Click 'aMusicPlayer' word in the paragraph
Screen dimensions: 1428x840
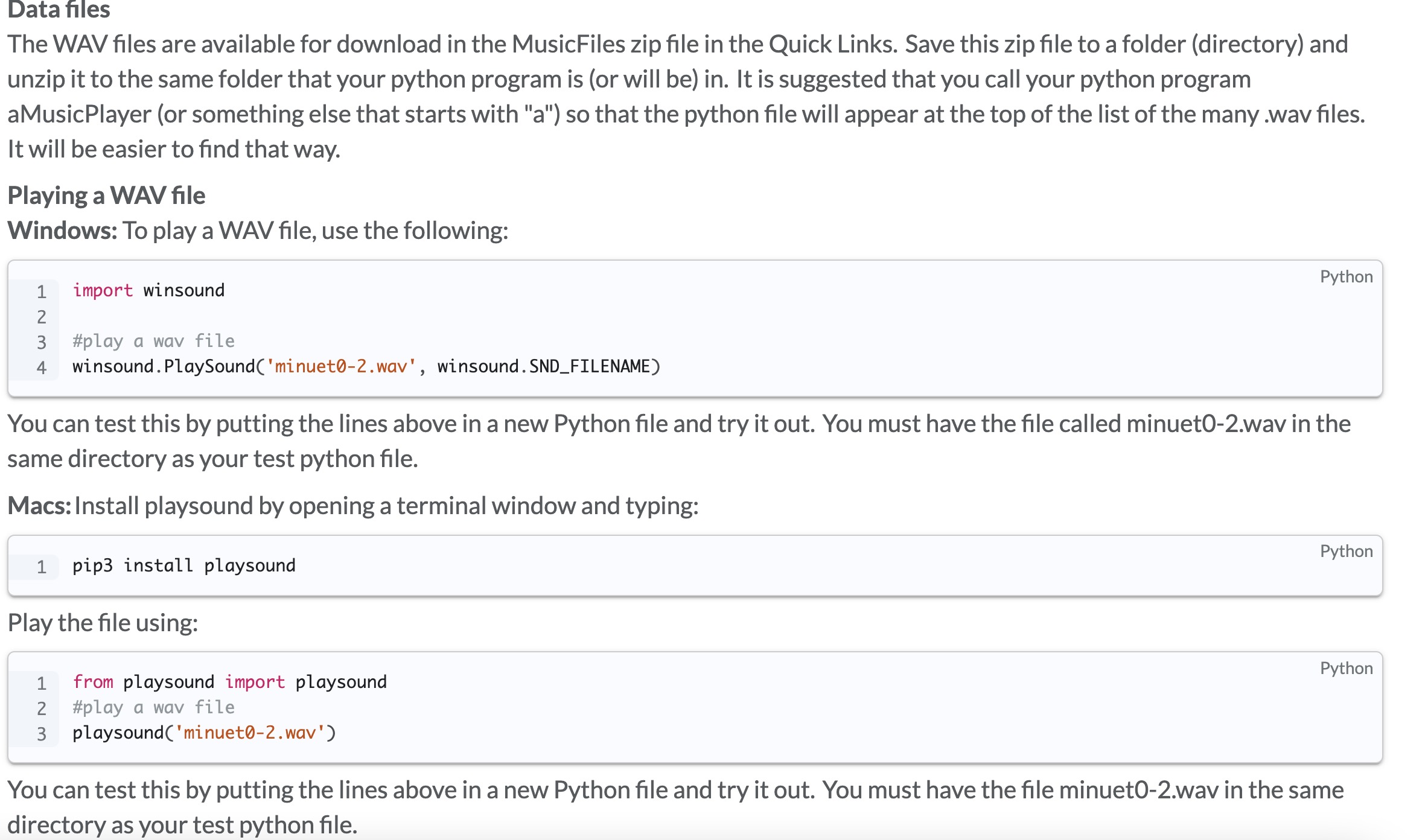tap(79, 114)
